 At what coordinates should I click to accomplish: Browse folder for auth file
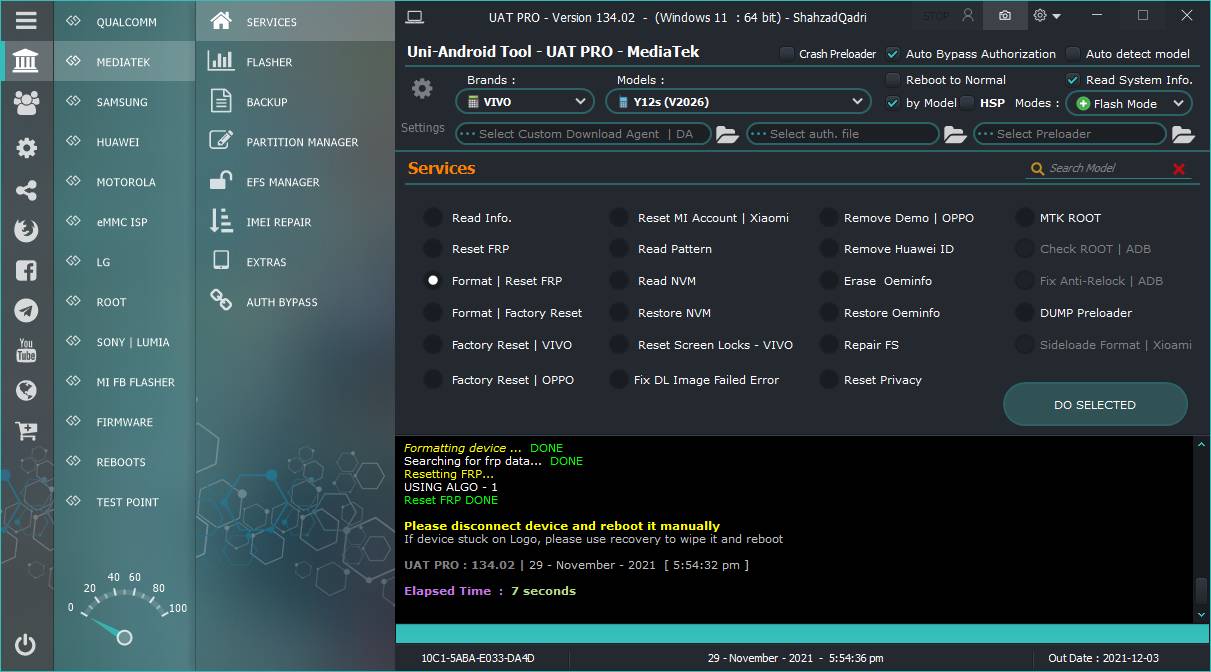coord(955,134)
